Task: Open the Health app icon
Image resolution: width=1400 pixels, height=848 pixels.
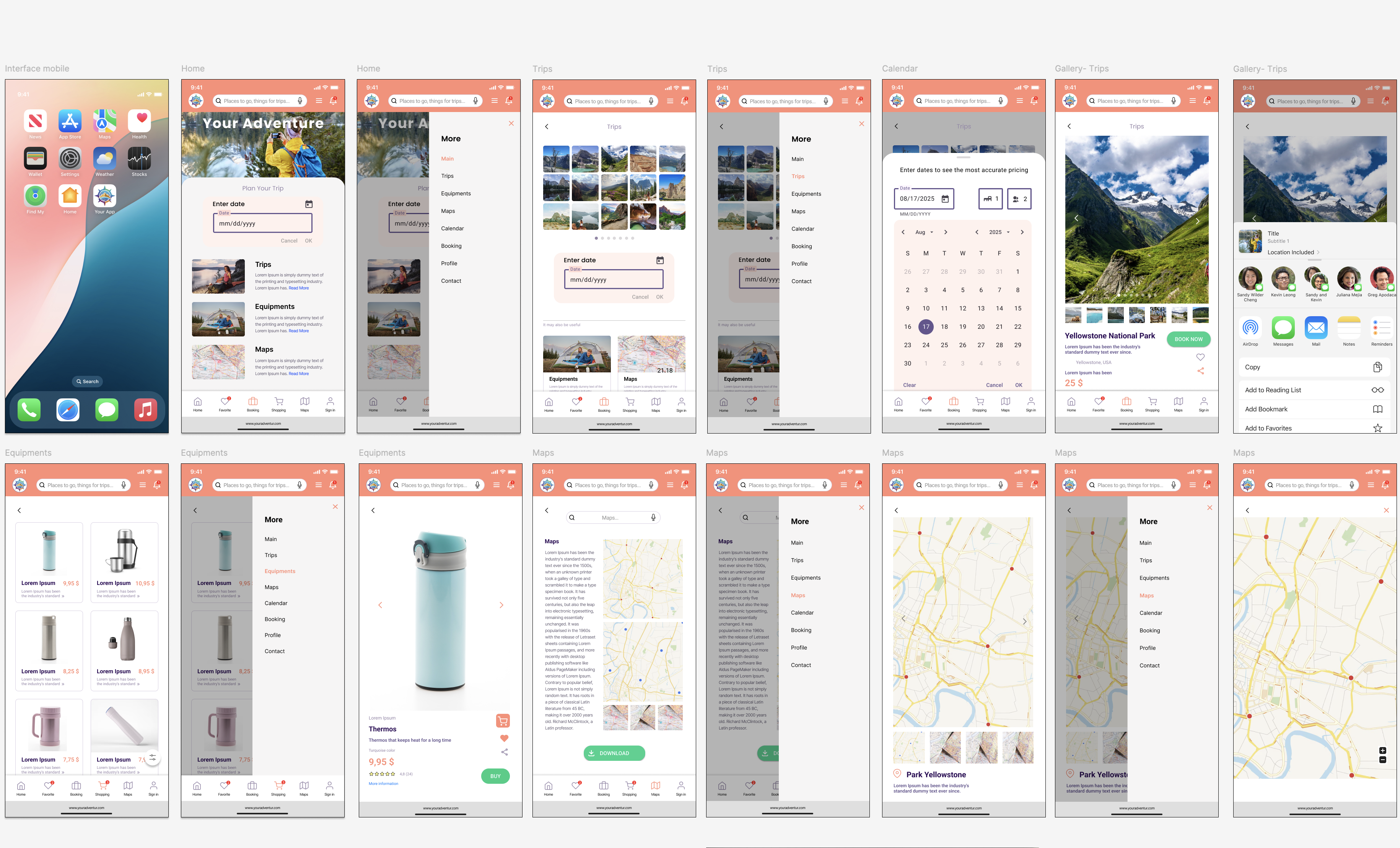Action: tap(139, 120)
